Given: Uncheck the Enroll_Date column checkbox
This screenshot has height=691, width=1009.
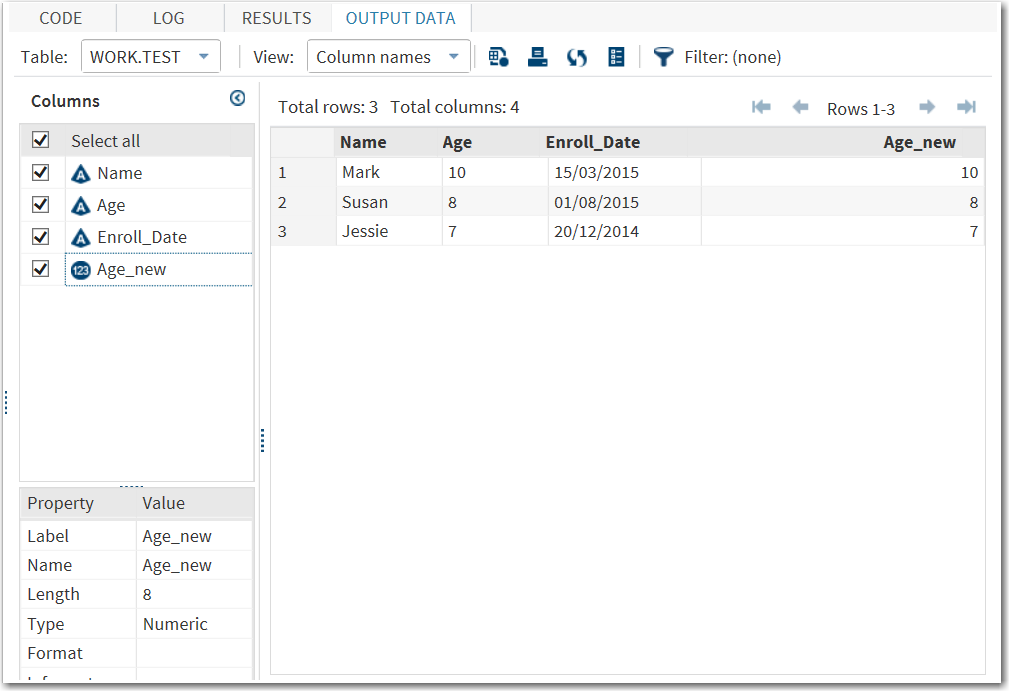Looking at the screenshot, I should coord(40,236).
